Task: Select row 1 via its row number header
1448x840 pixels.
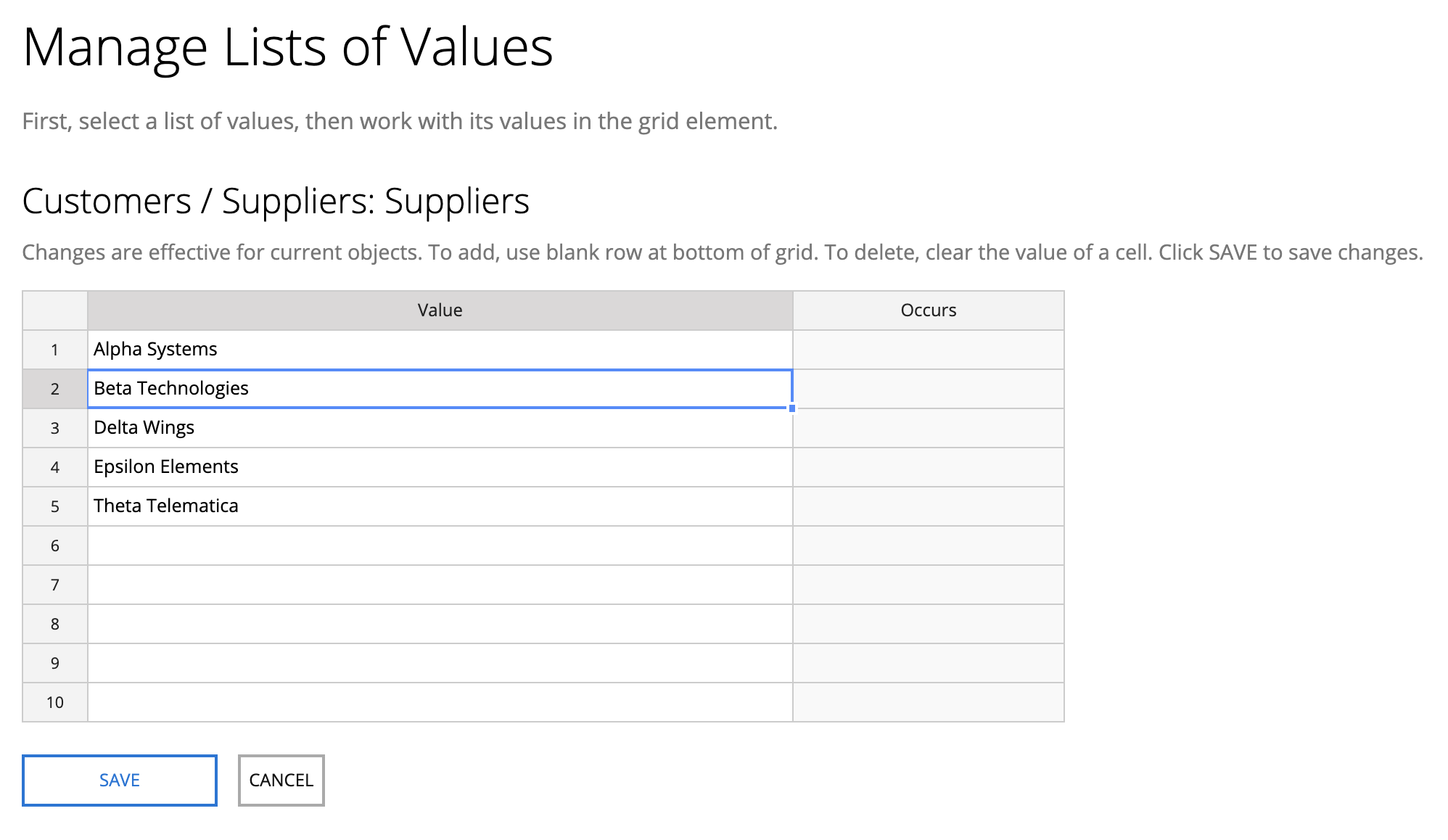Action: pyautogui.click(x=55, y=350)
